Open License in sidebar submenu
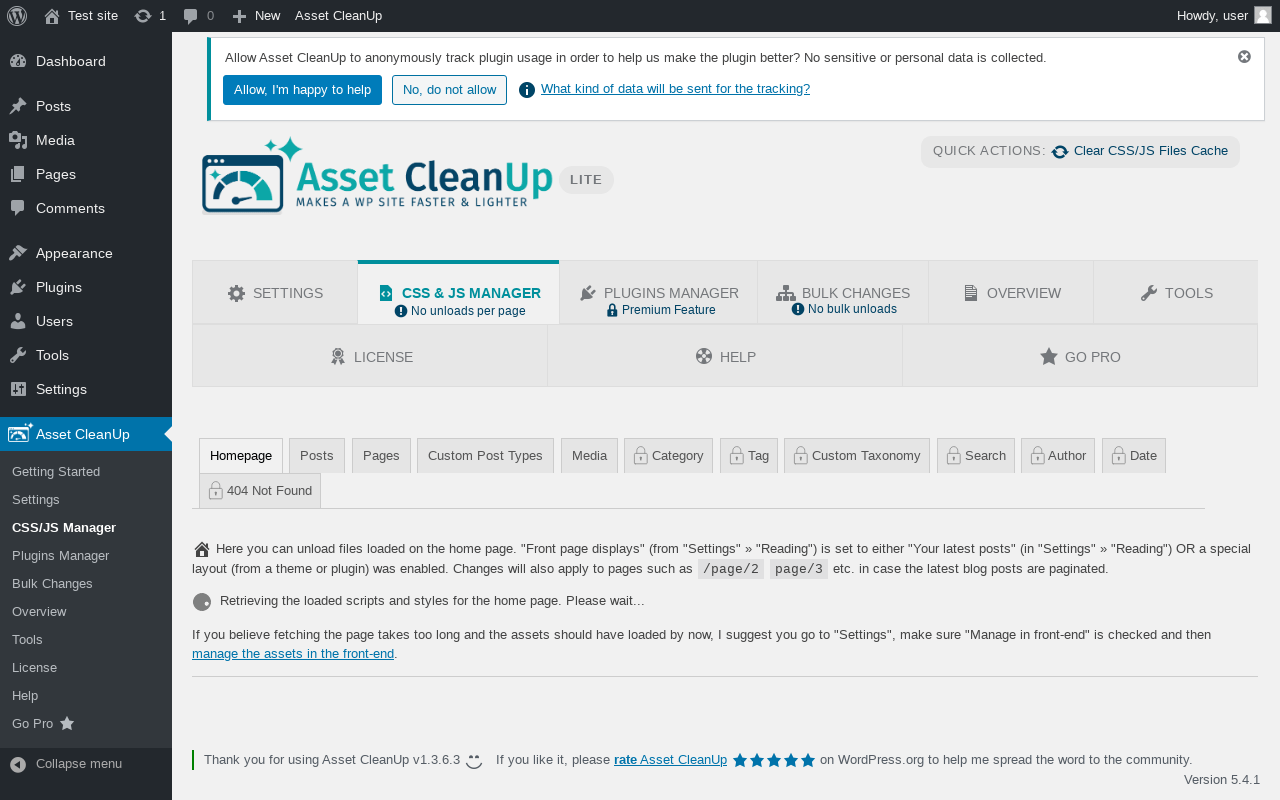Screen dimensions: 1280x800 tap(34, 667)
